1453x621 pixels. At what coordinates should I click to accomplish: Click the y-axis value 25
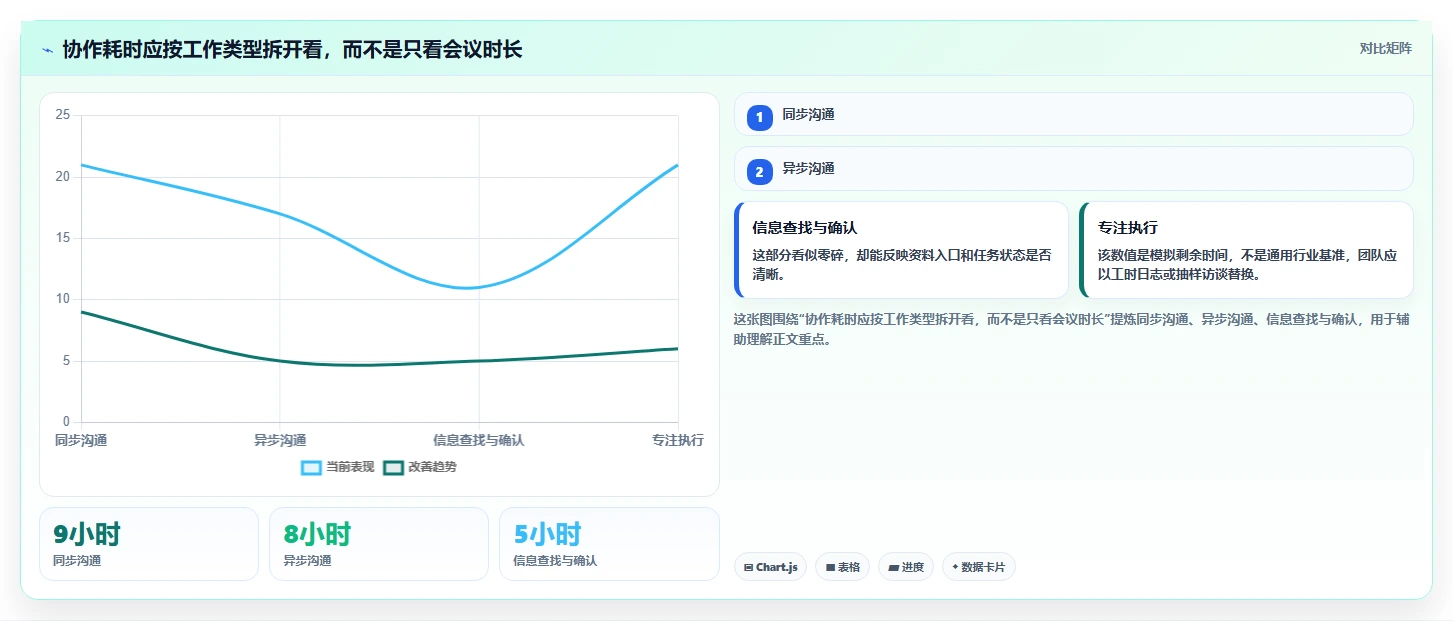point(63,115)
